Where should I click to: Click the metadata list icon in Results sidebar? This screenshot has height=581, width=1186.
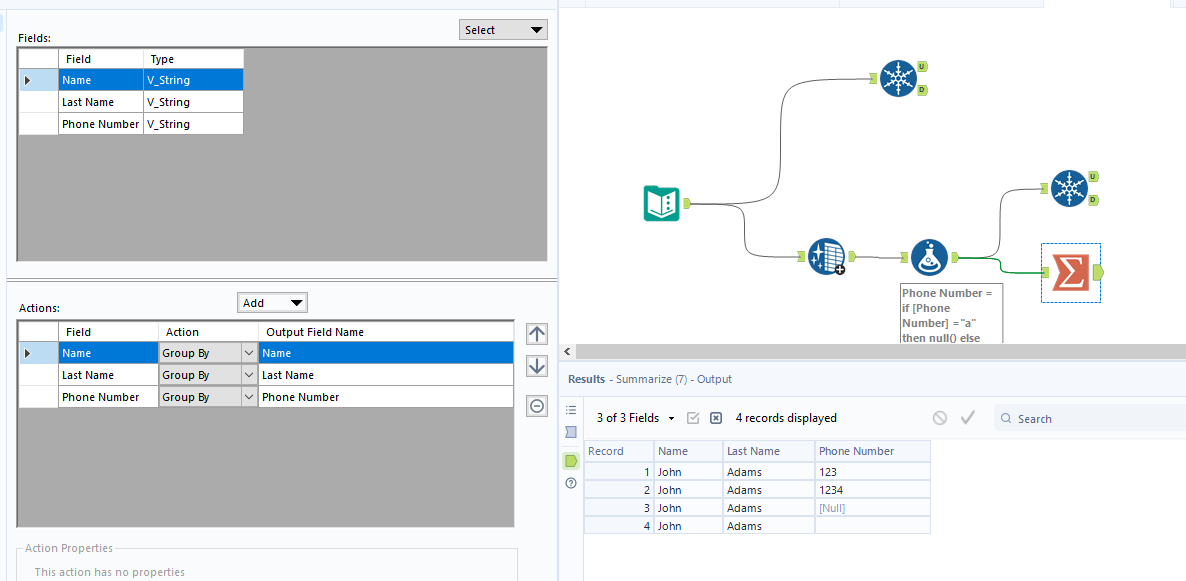[571, 409]
